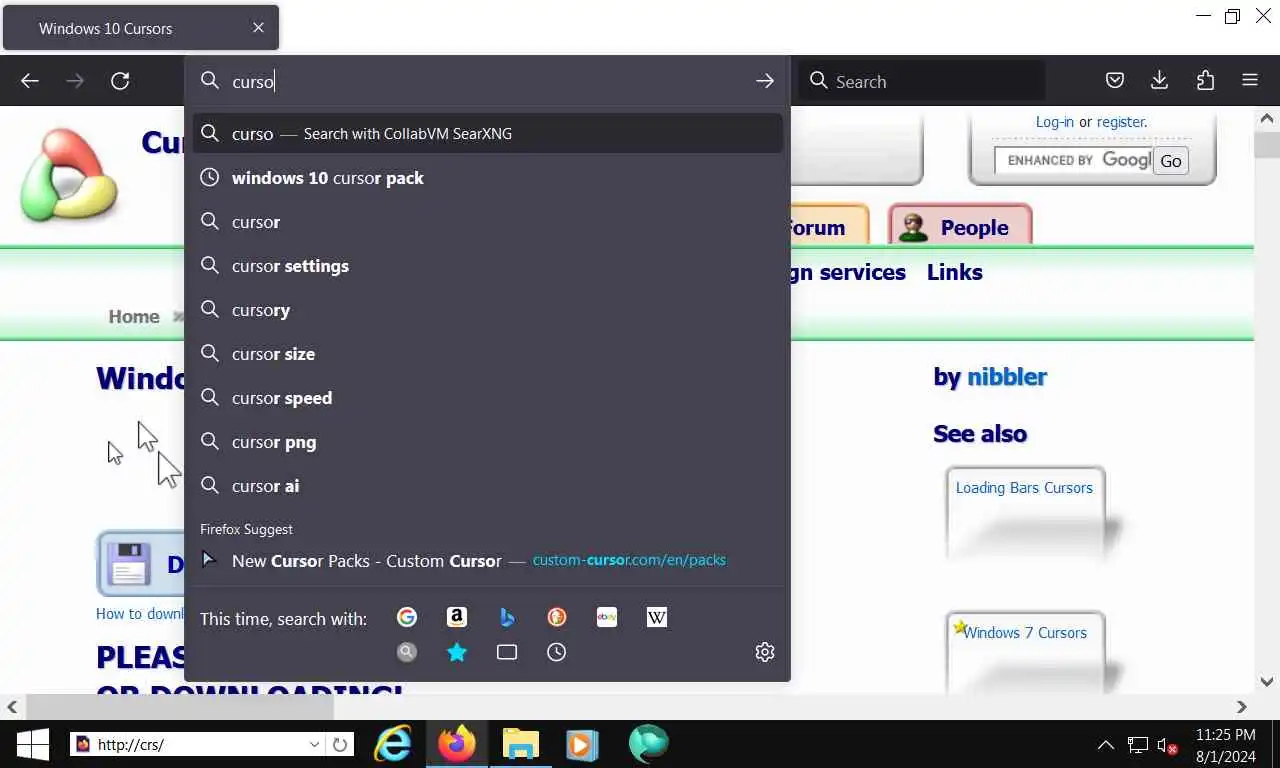Screen dimensions: 1280x768
Task: Show hidden system tray icons
Action: [x=1106, y=745]
